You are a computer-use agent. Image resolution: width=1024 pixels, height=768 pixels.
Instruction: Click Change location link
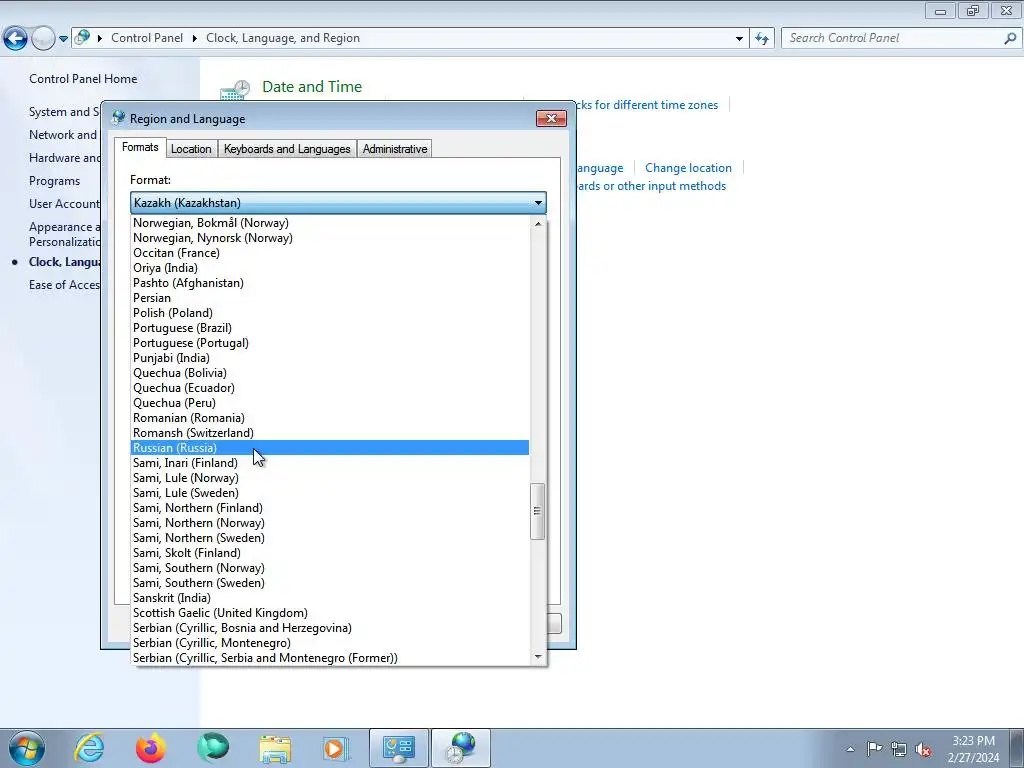point(688,168)
